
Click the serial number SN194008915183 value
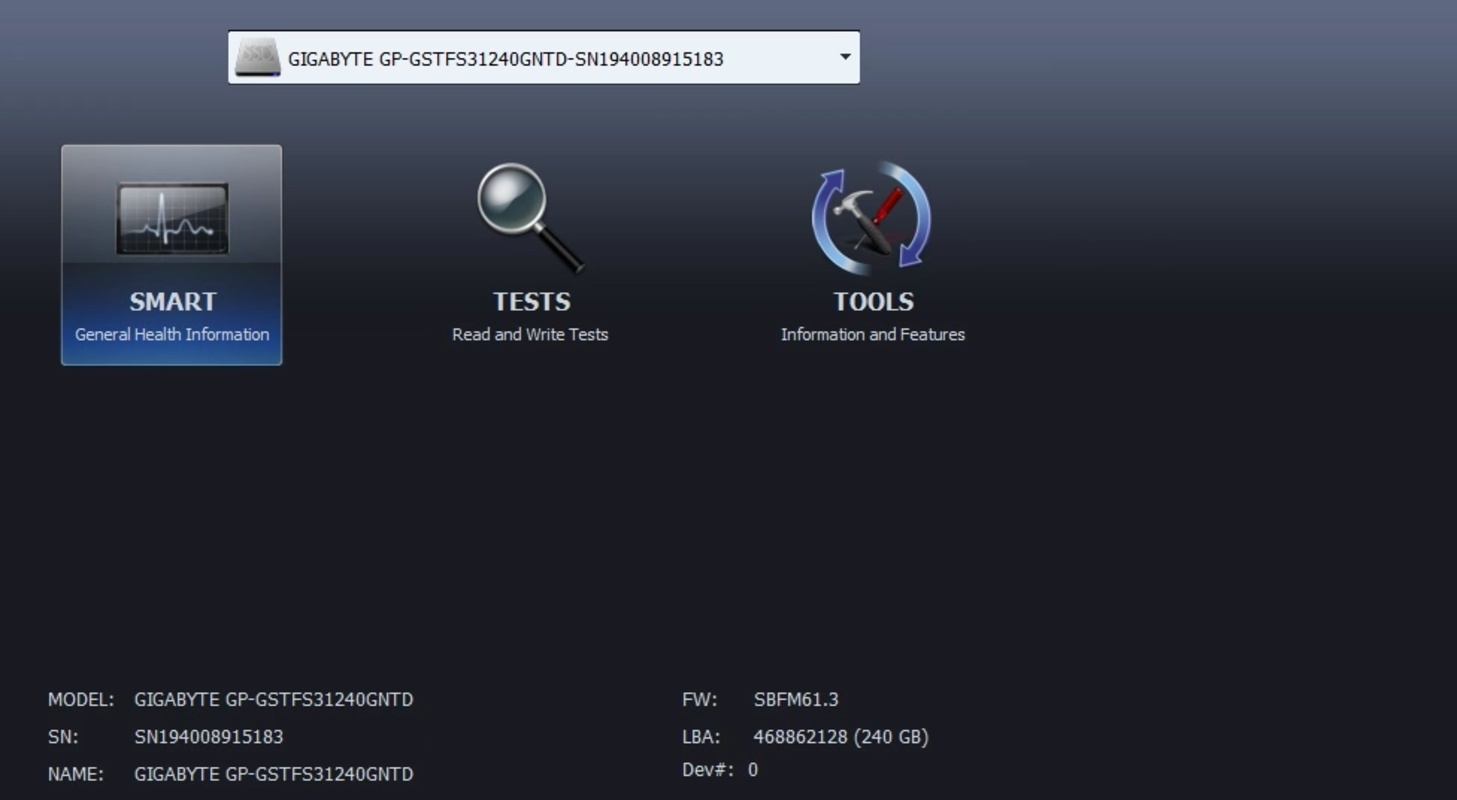[x=209, y=737]
